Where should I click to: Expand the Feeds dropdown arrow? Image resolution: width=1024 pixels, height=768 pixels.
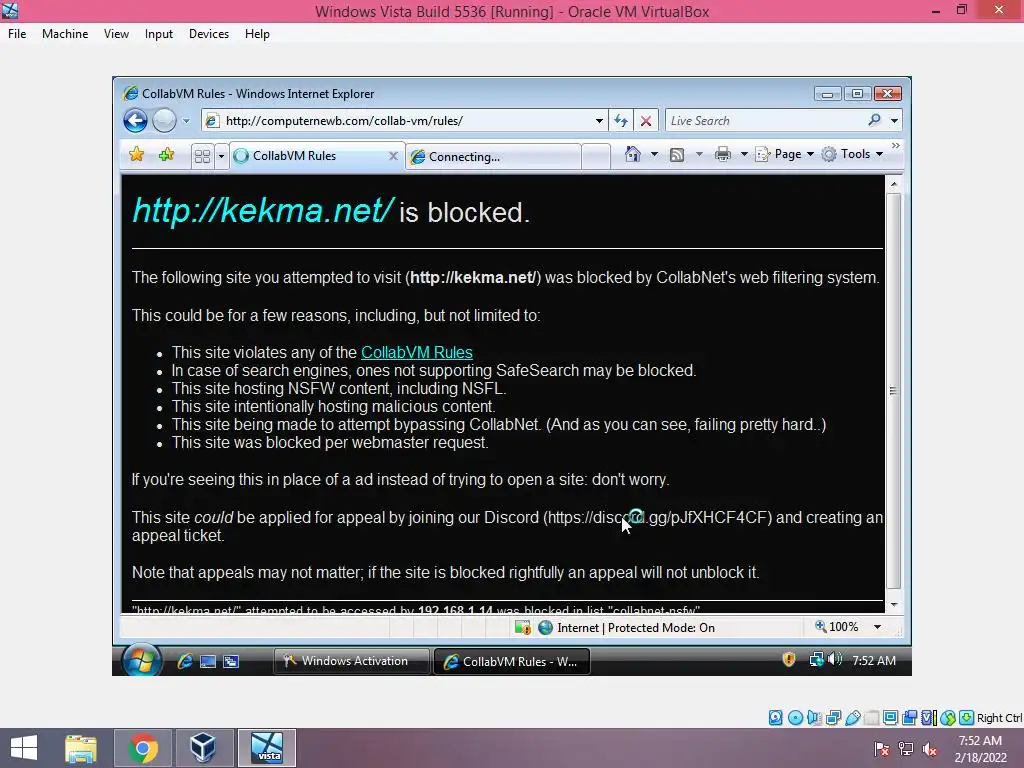[699, 154]
